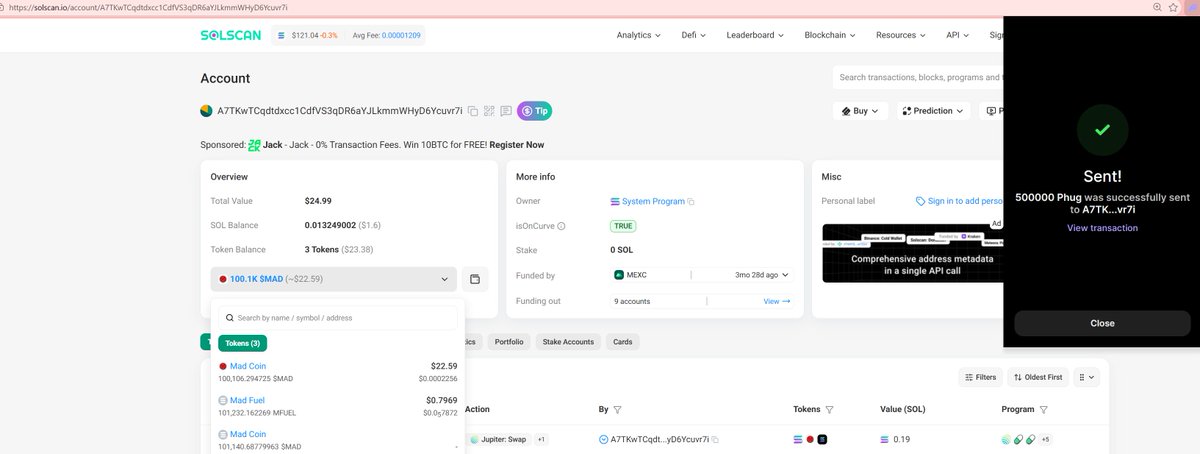
Task: Click the Avg Fee 0.00001209 value
Action: click(x=401, y=35)
